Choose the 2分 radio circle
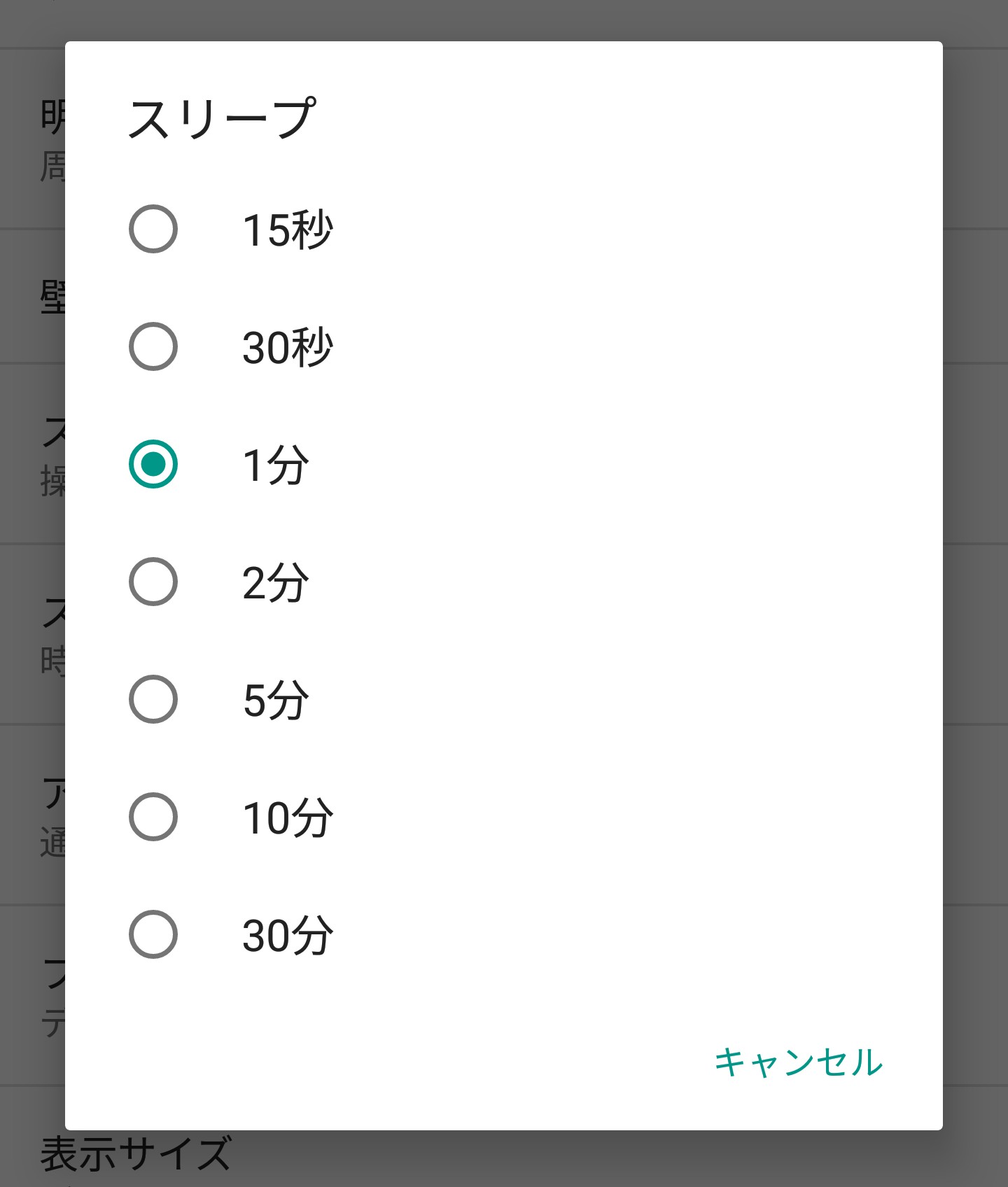The image size is (1008, 1187). 153,582
